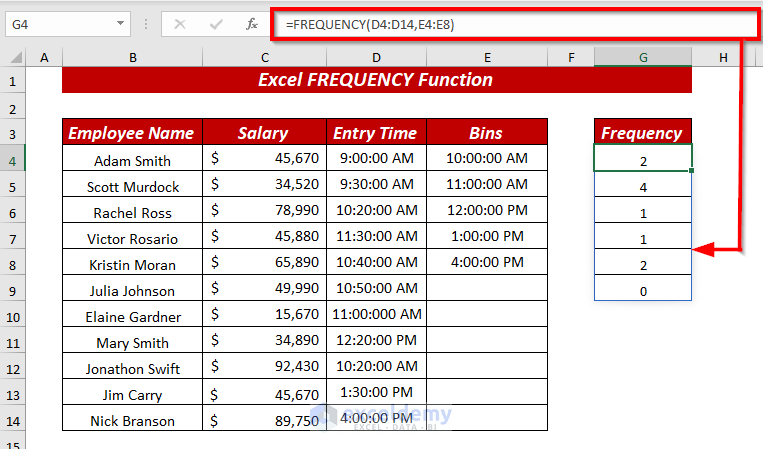The image size is (763, 449).
Task: Click the Bins header cell
Action: pos(486,133)
